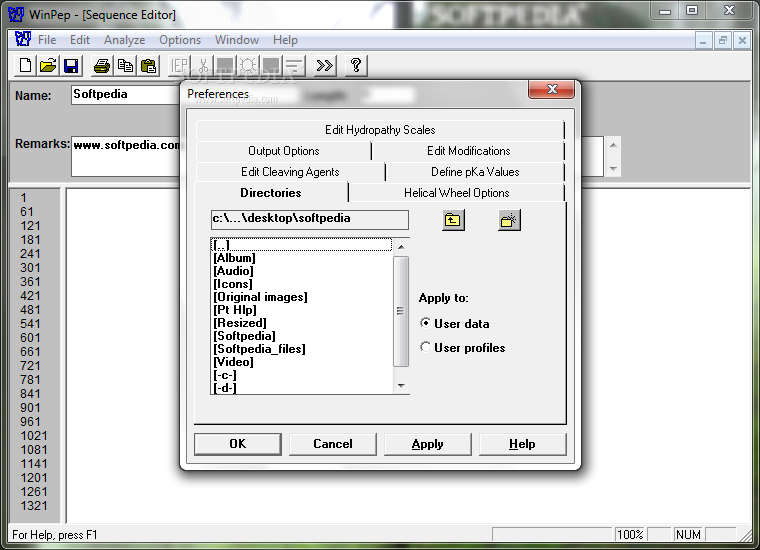Open the Analyze menu
The width and height of the screenshot is (760, 550).
click(x=125, y=40)
